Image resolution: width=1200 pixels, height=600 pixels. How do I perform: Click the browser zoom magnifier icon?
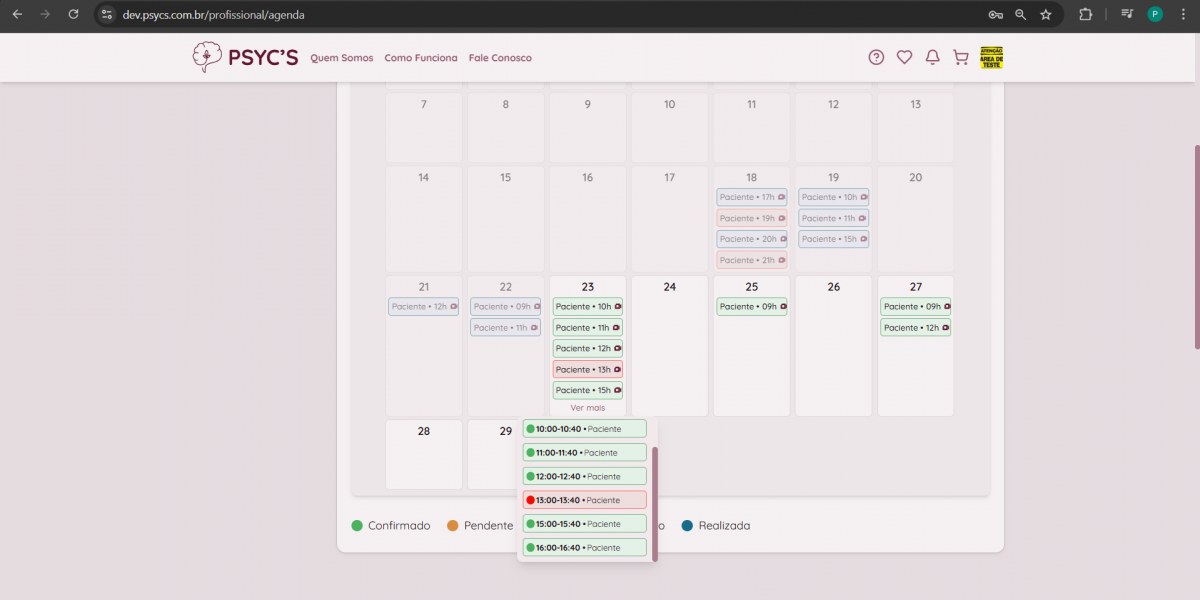coord(1021,15)
